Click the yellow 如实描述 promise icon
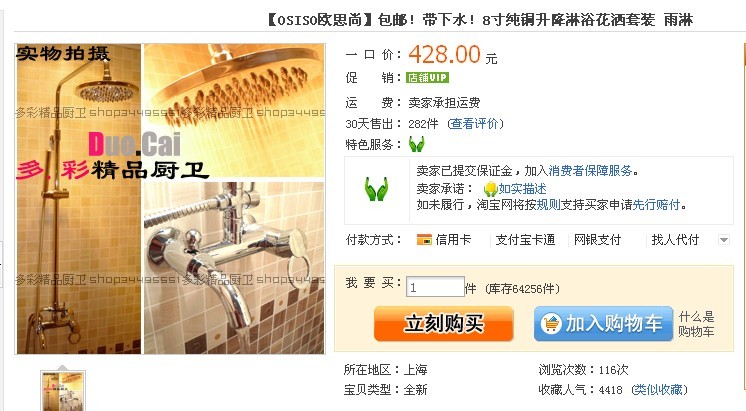Image resolution: width=746 pixels, height=411 pixels. (x=490, y=189)
